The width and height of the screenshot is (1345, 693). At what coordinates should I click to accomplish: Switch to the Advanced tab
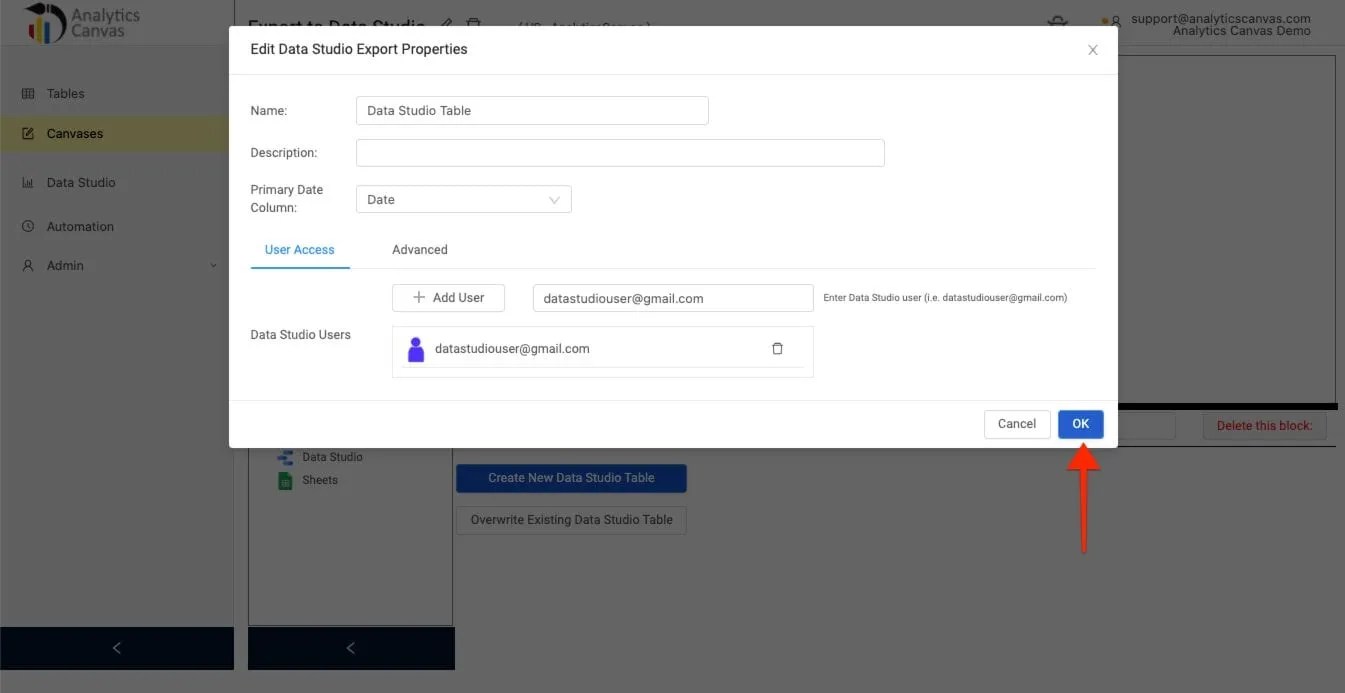click(x=420, y=250)
